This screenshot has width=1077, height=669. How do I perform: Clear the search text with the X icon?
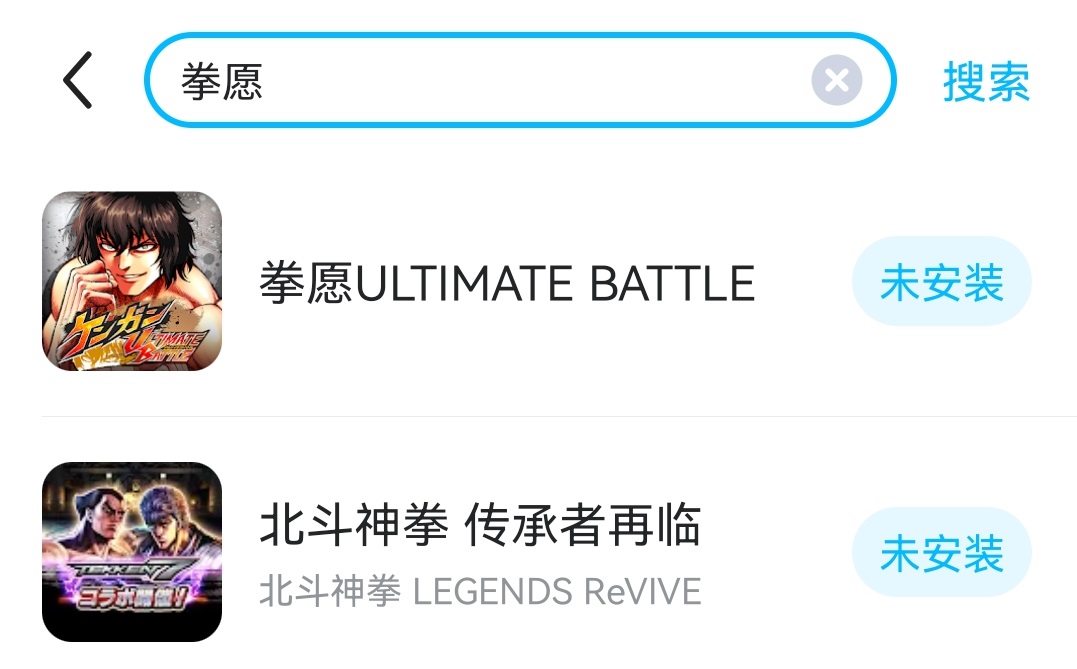(x=837, y=80)
